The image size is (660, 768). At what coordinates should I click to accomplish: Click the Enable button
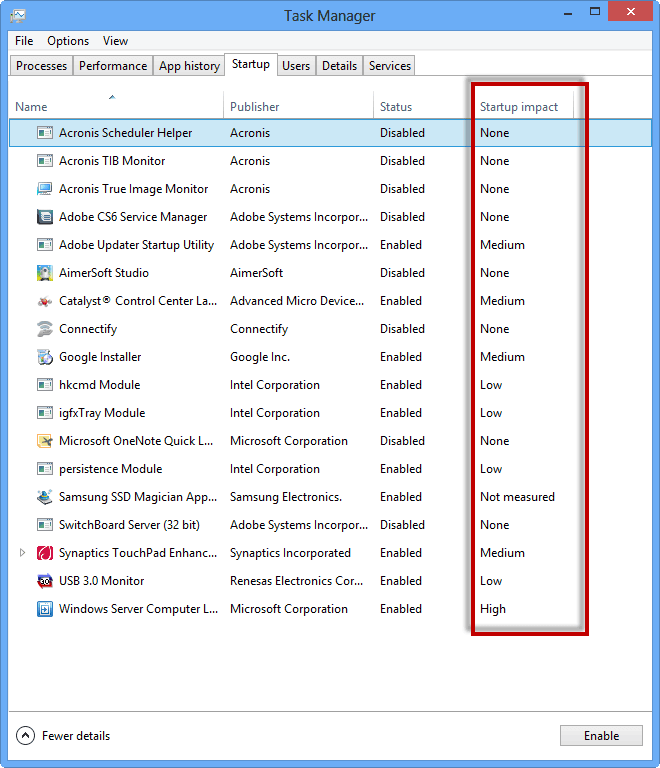tap(601, 735)
